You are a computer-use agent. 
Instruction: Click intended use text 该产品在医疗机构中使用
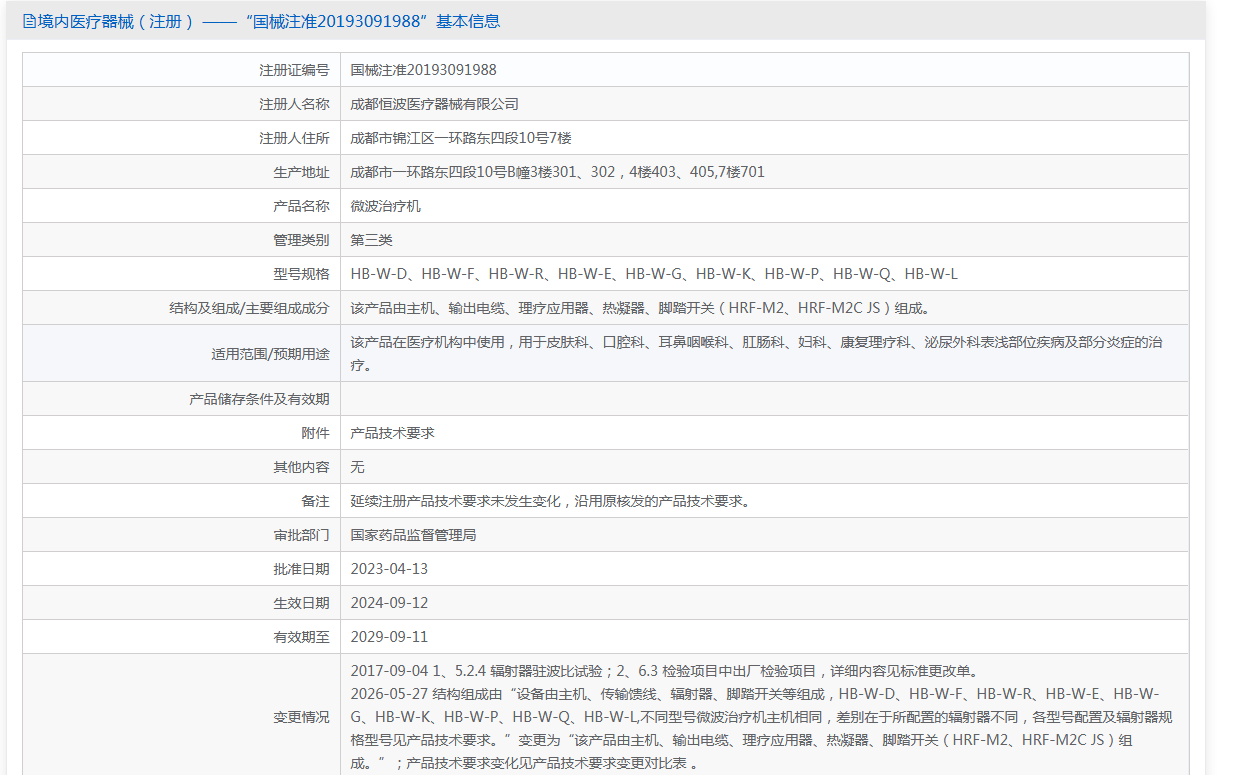(x=756, y=353)
